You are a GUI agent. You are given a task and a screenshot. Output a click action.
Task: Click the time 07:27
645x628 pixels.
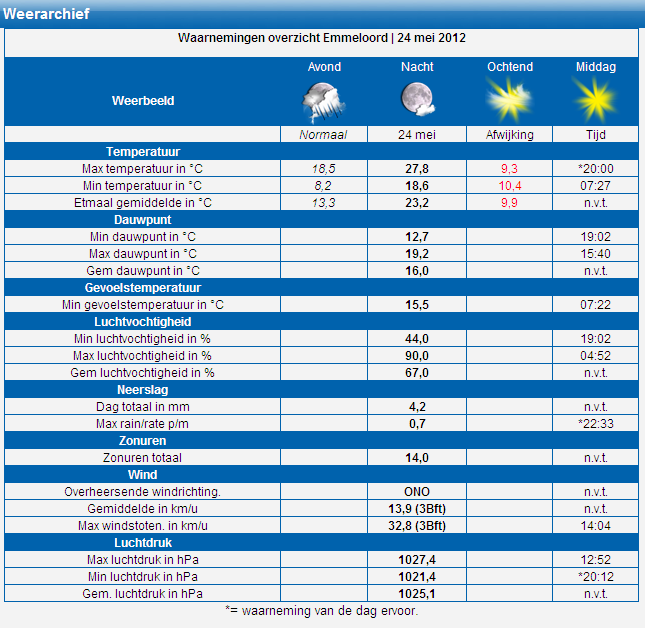point(595,186)
